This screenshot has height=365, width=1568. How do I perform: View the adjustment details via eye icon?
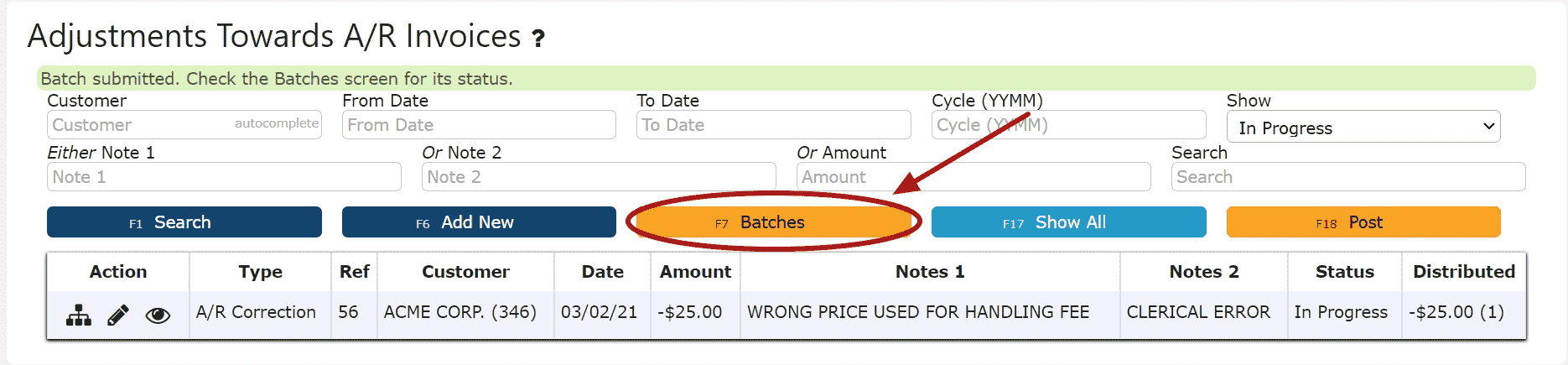click(158, 315)
